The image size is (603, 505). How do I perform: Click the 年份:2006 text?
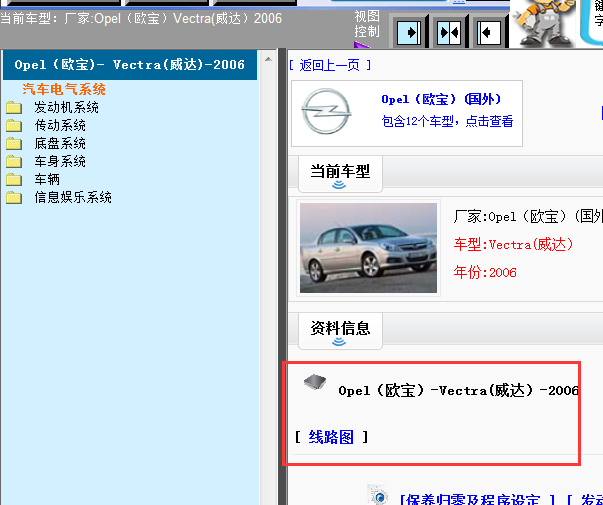coord(485,273)
